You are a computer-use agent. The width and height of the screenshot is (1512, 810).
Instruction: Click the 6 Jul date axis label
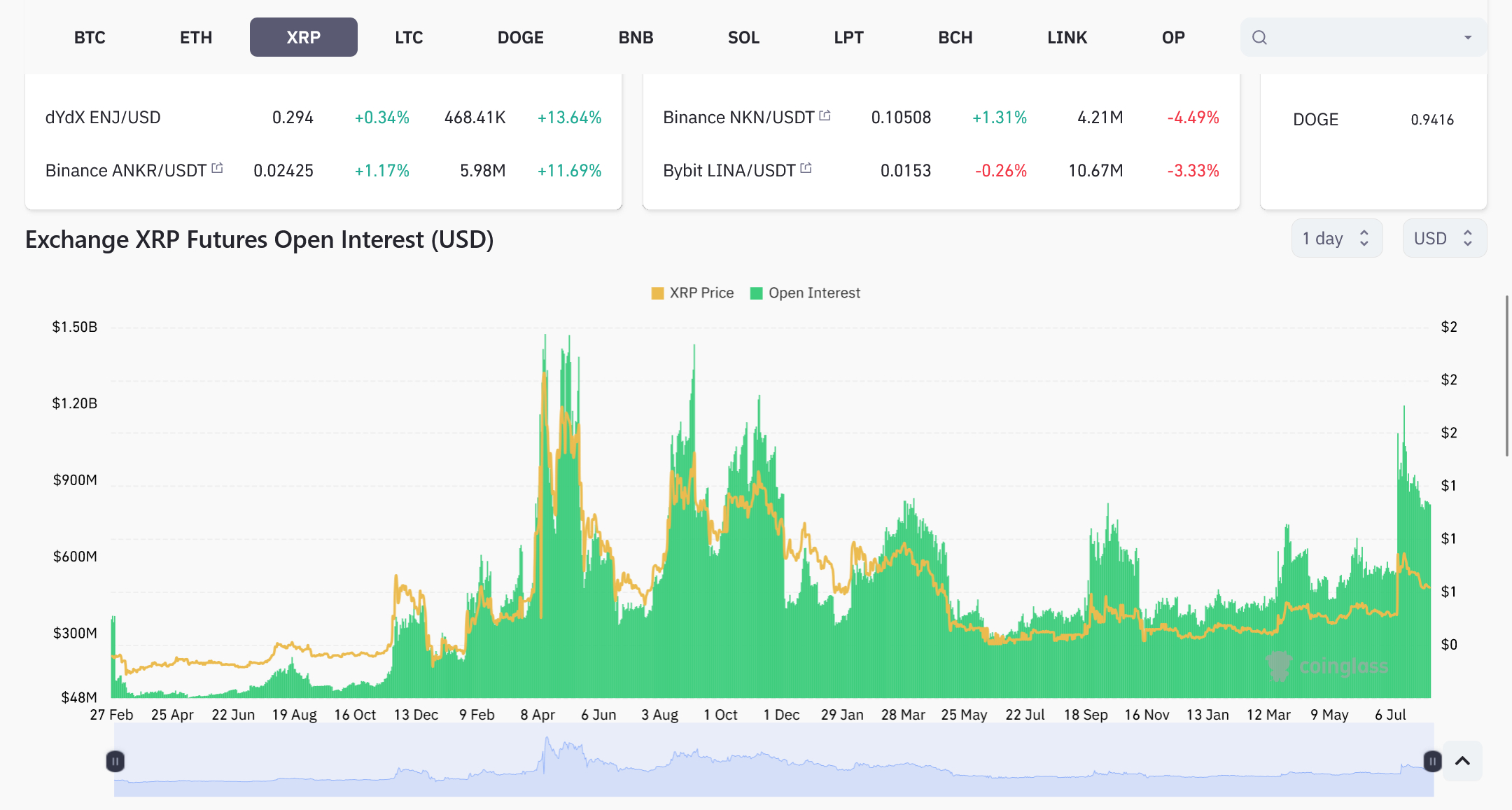click(1390, 715)
